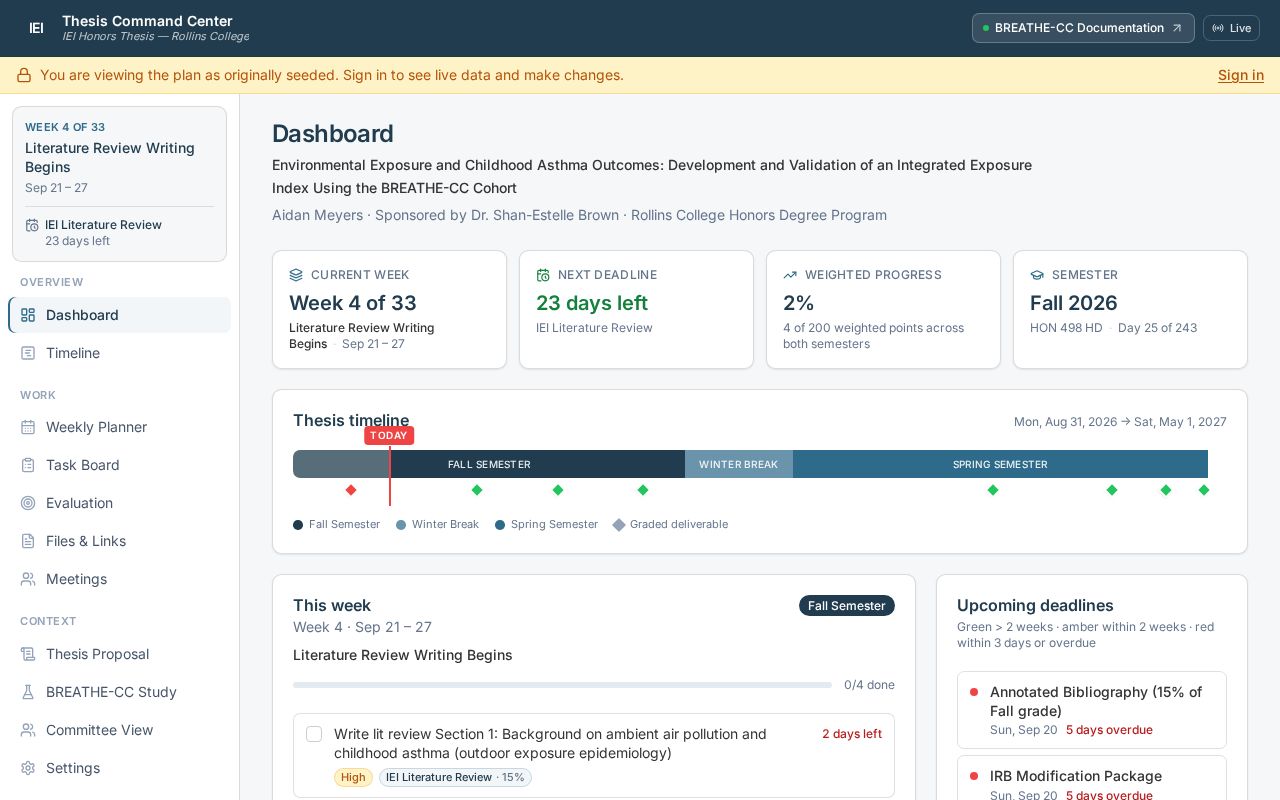Click the Thesis Proposal icon
This screenshot has height=800, width=1280.
[28, 654]
